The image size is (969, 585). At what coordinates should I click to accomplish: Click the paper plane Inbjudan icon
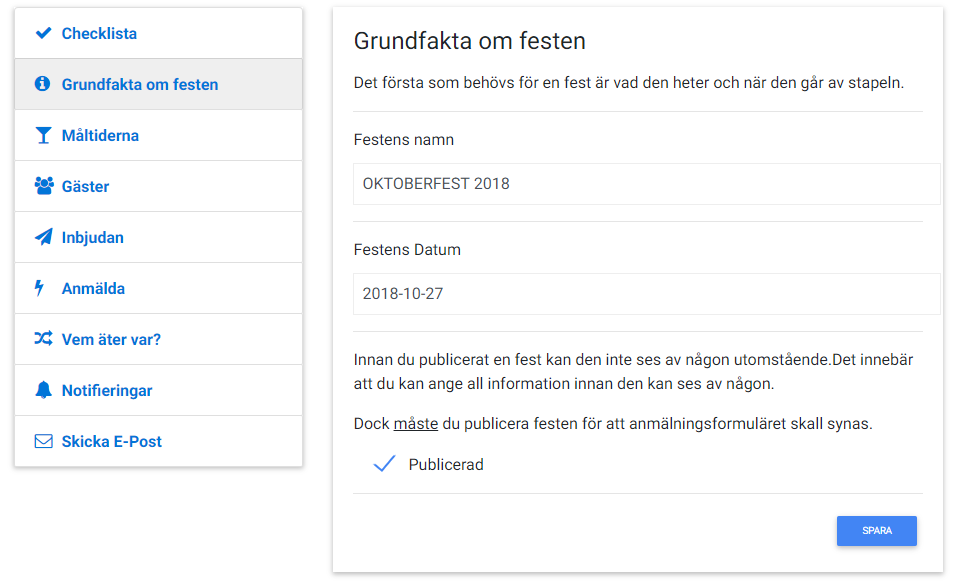point(43,237)
